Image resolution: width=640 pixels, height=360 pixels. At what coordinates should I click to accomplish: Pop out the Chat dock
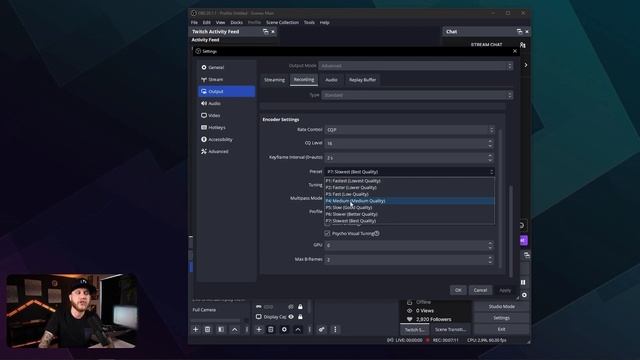(519, 31)
